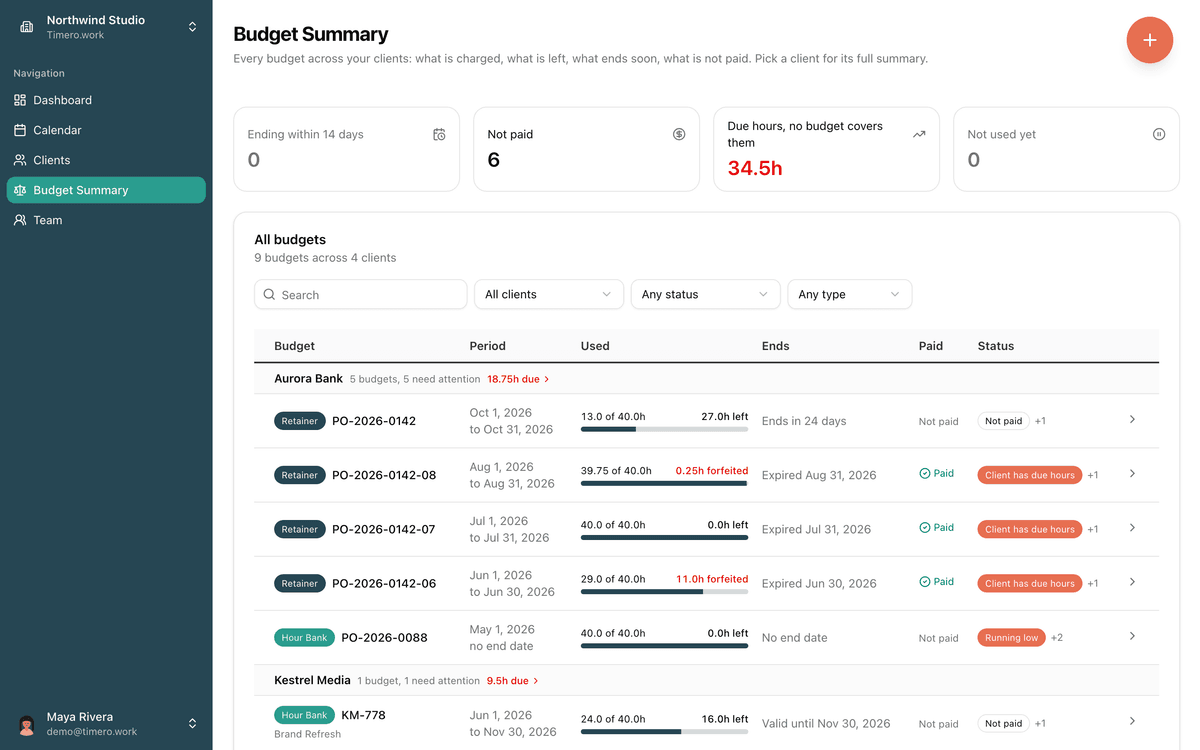Click Not paid badge for PO-2026-0142
The height and width of the screenshot is (750, 1200).
click(x=1004, y=421)
